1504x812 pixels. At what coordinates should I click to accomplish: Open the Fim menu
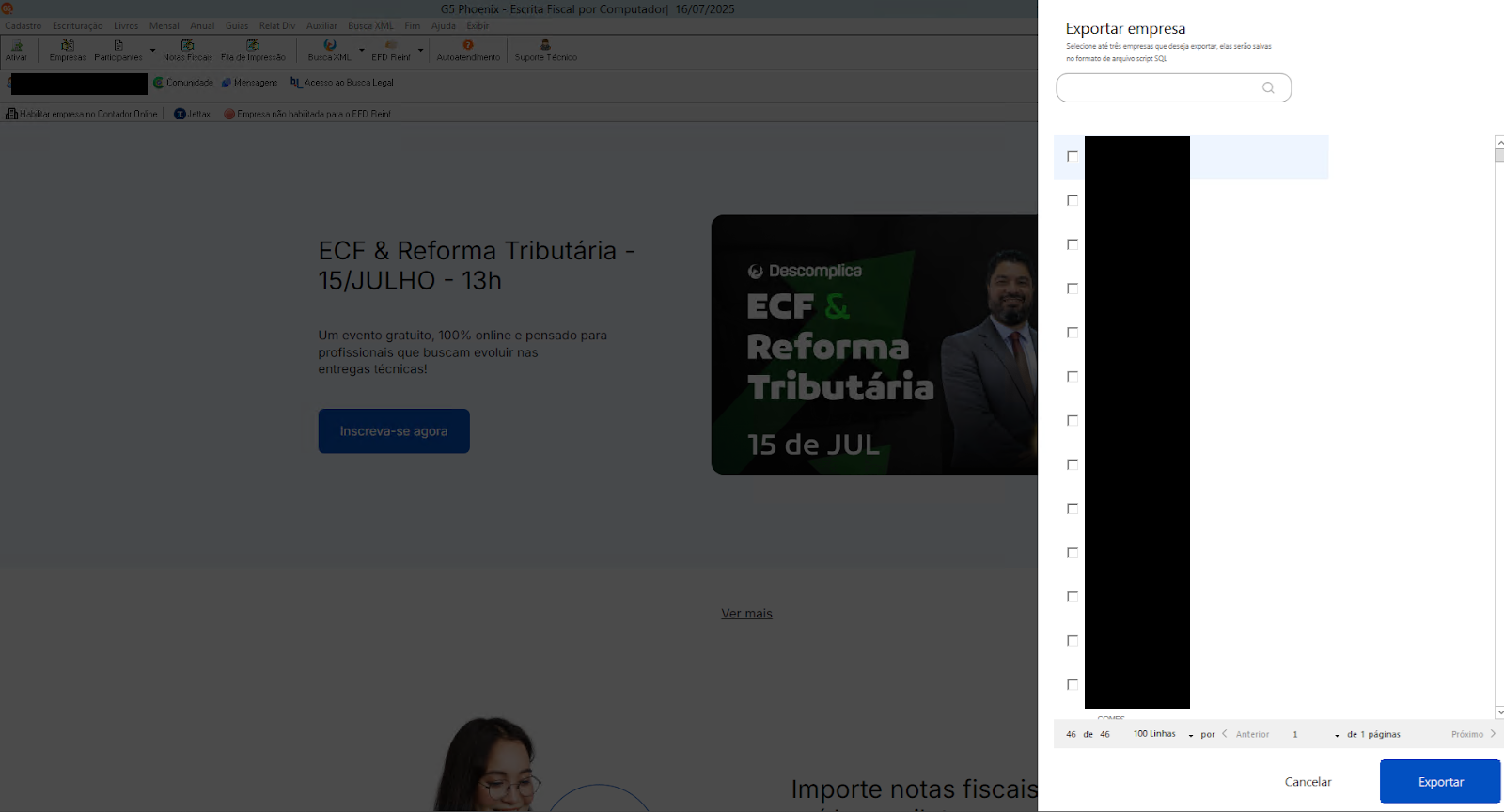[413, 26]
